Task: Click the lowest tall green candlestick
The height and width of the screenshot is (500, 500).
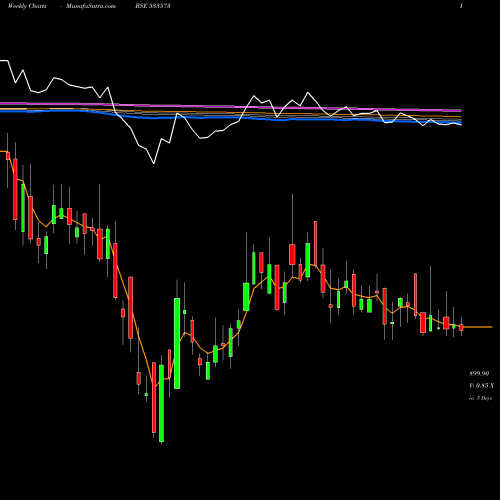Action: [x=161, y=403]
